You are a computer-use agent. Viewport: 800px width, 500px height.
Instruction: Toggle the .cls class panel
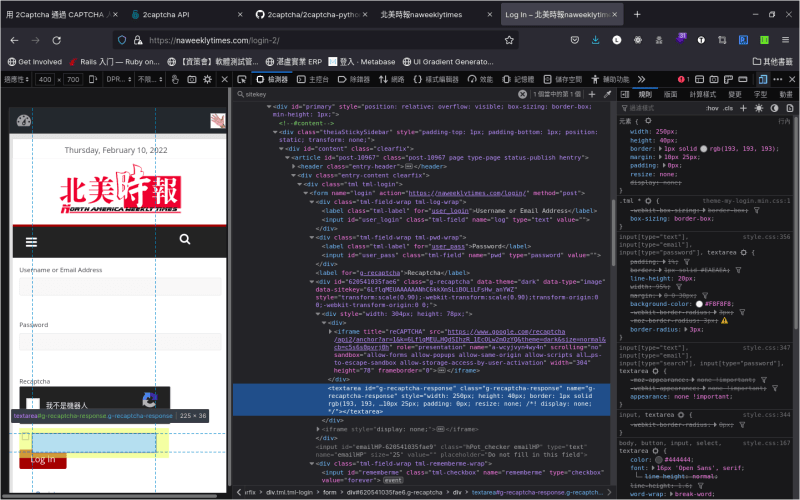729,108
